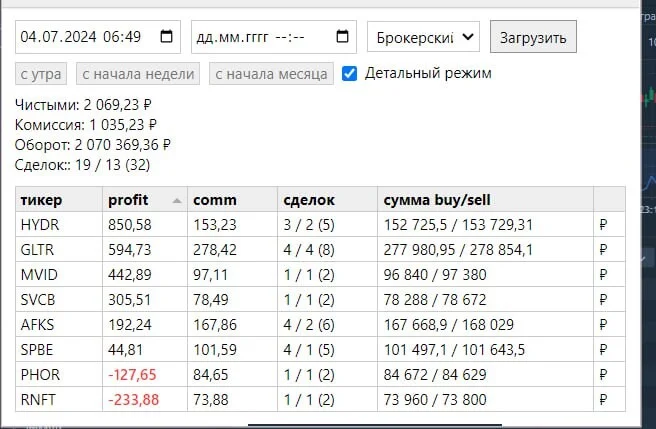This screenshot has width=656, height=429.
Task: Uncheck the Детальный режим checkbox
Action: 349,74
